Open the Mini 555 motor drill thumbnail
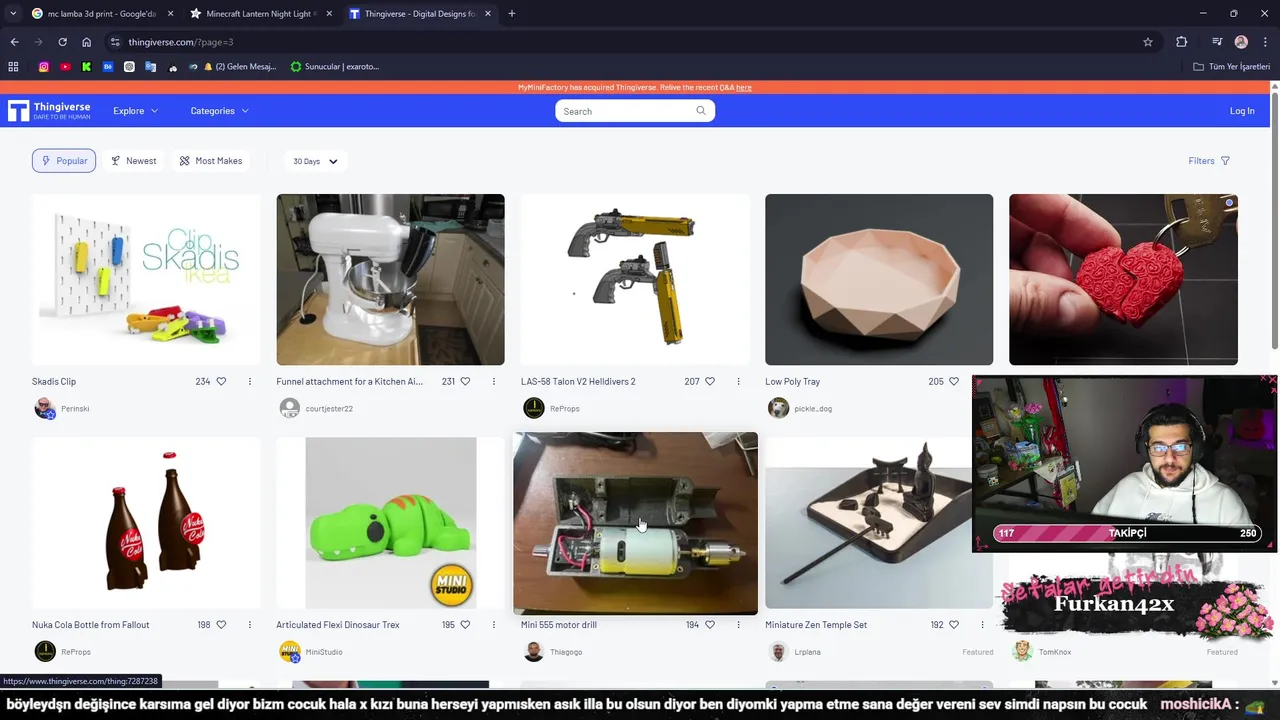The height and width of the screenshot is (720, 1280). 635,523
